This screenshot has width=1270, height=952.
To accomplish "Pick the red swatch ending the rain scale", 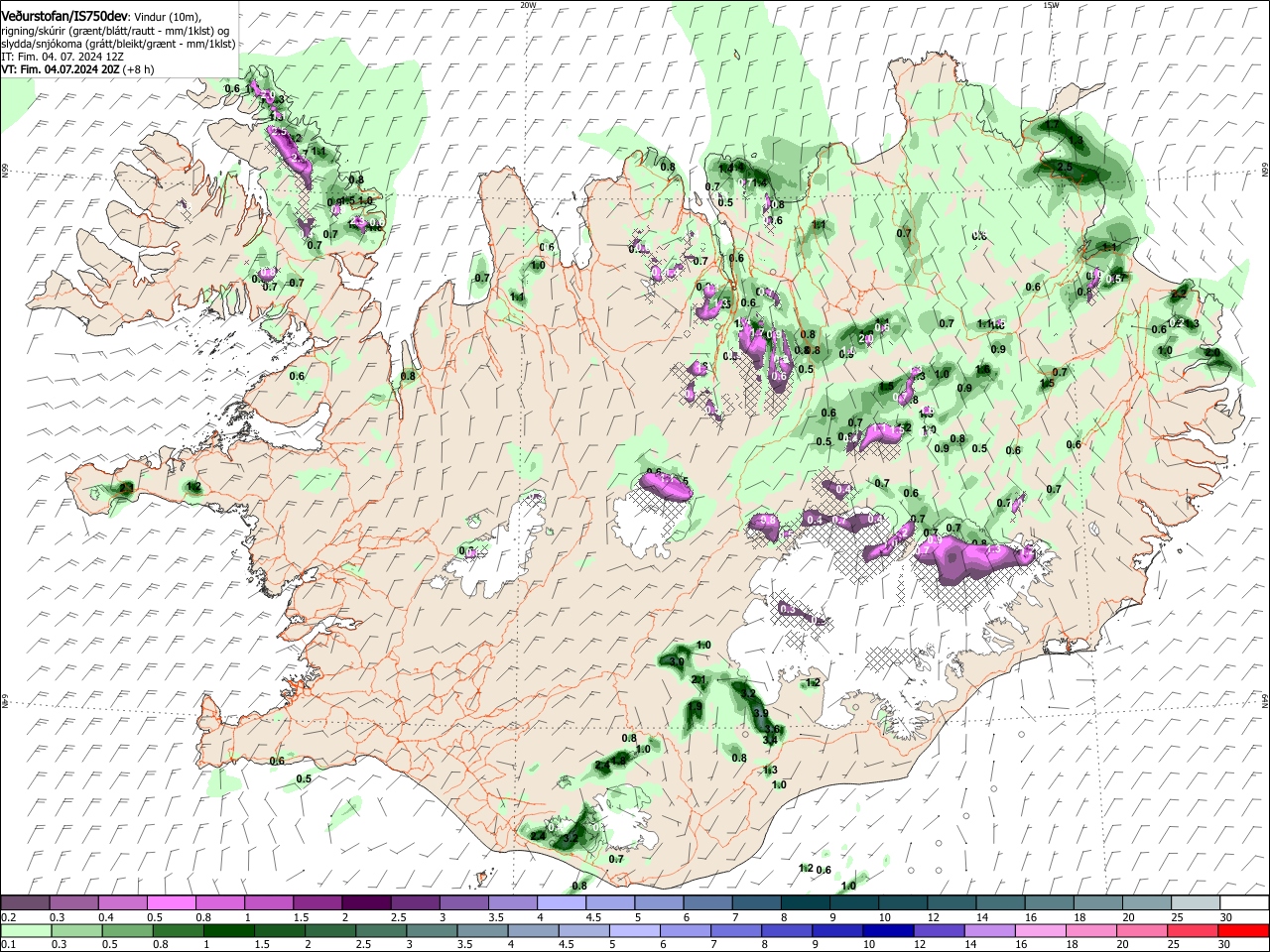I will (x=1243, y=930).
